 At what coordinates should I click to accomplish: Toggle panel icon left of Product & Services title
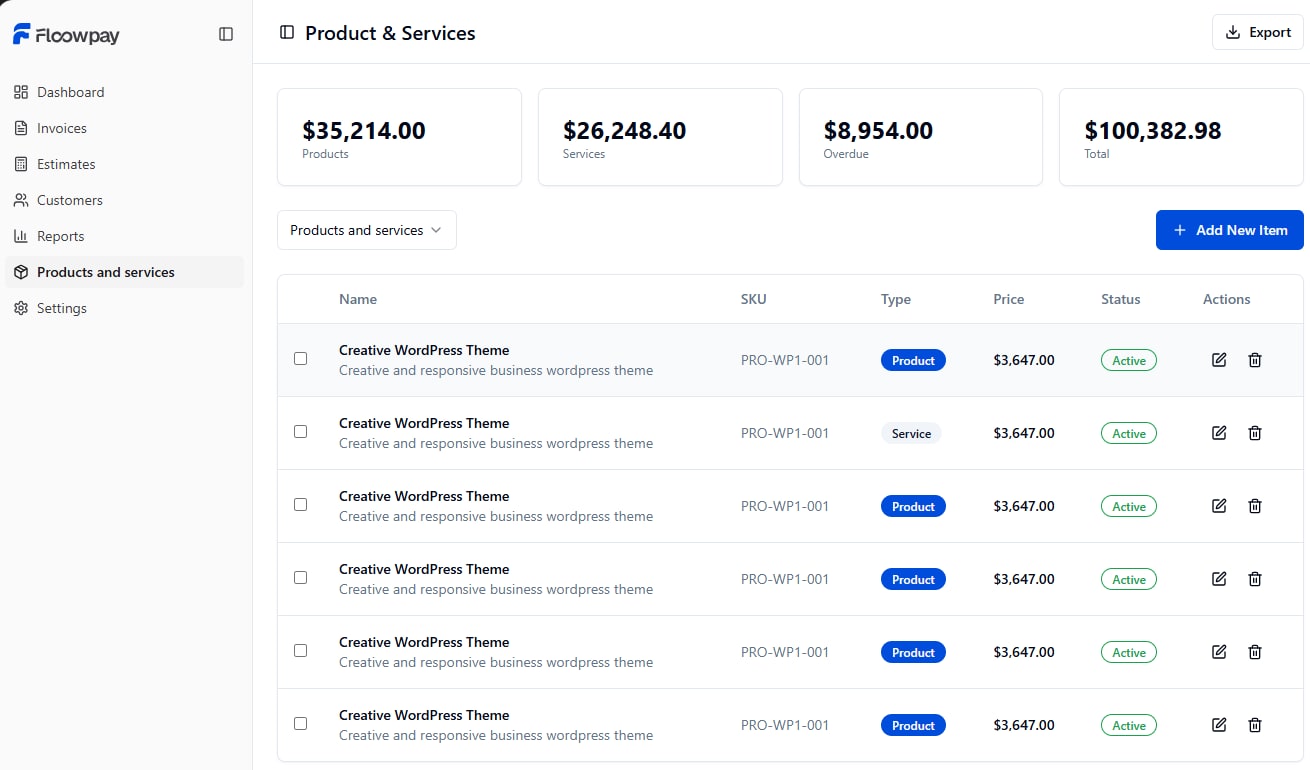(x=287, y=32)
